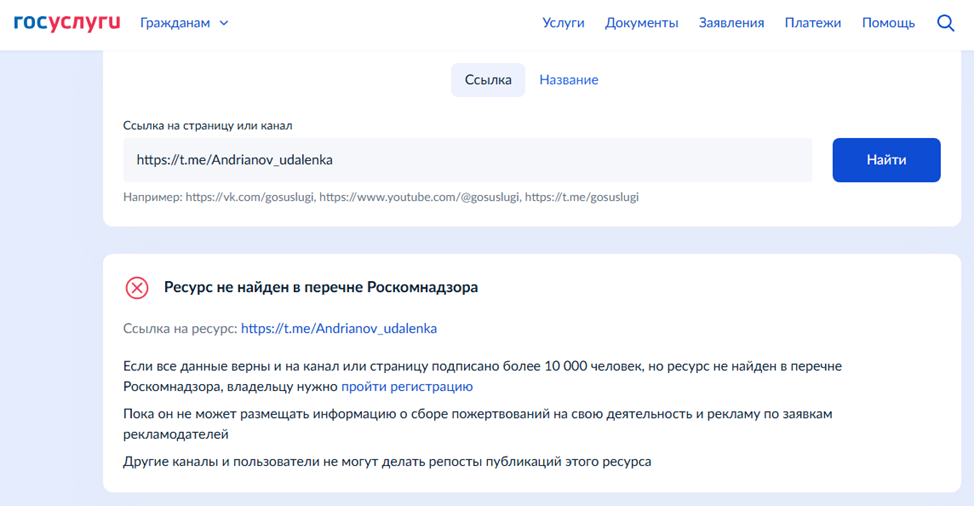Open the Услуги menu

click(x=563, y=23)
